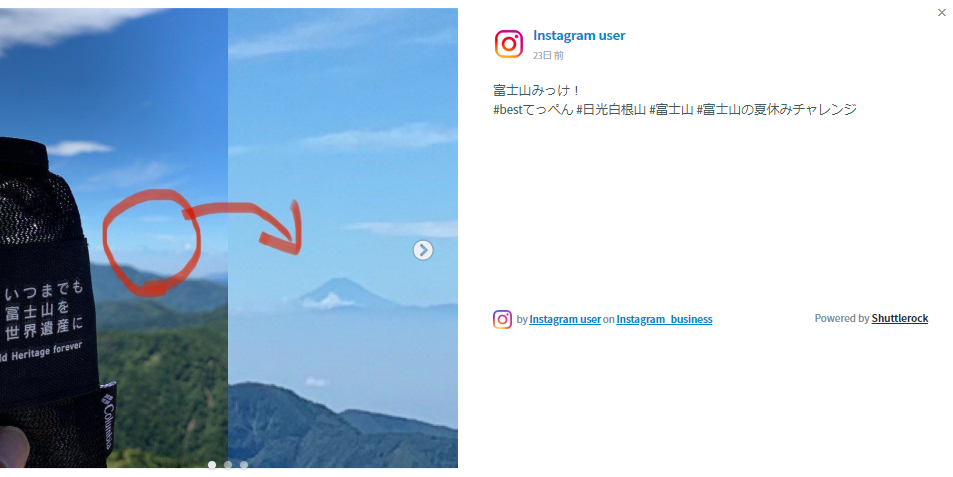953x477 pixels.
Task: Click the caption text "富士山みっけ！"
Action: (537, 91)
